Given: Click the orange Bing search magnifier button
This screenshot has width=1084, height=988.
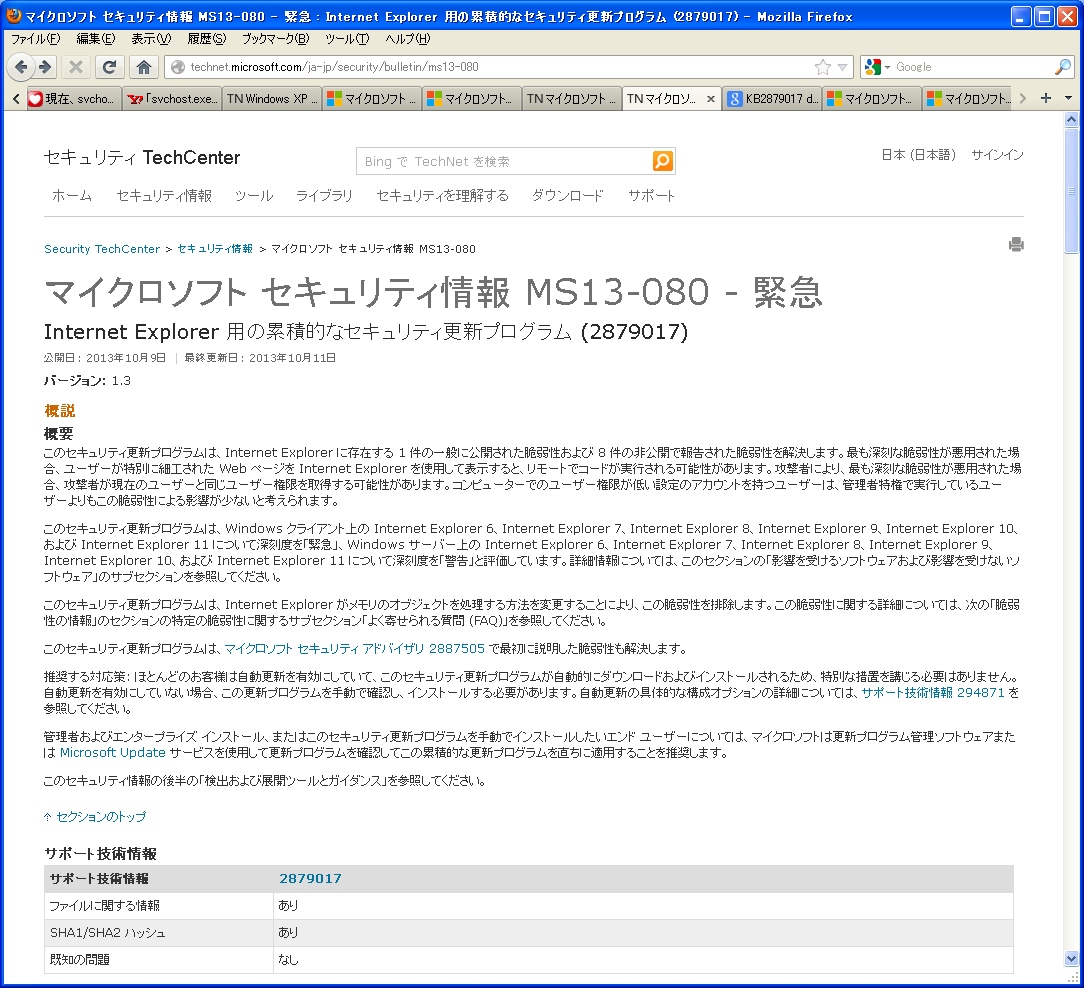Looking at the screenshot, I should coord(662,161).
